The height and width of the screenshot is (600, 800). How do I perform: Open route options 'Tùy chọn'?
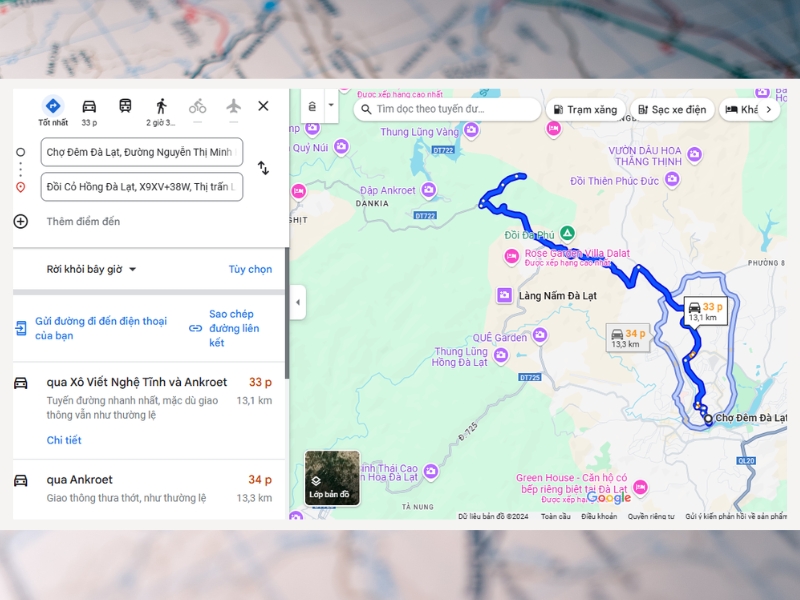tap(250, 269)
